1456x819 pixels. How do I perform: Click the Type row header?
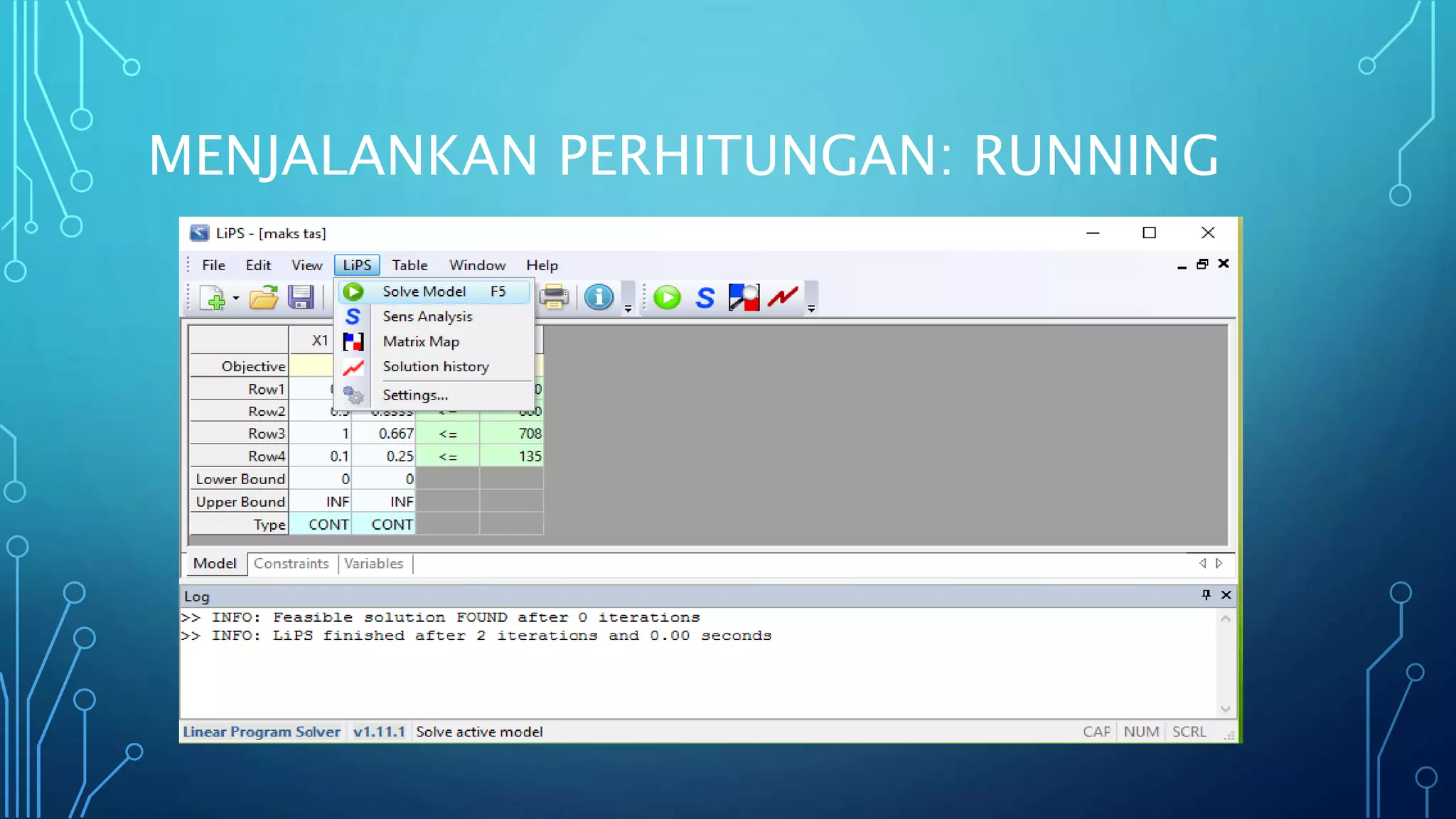239,525
